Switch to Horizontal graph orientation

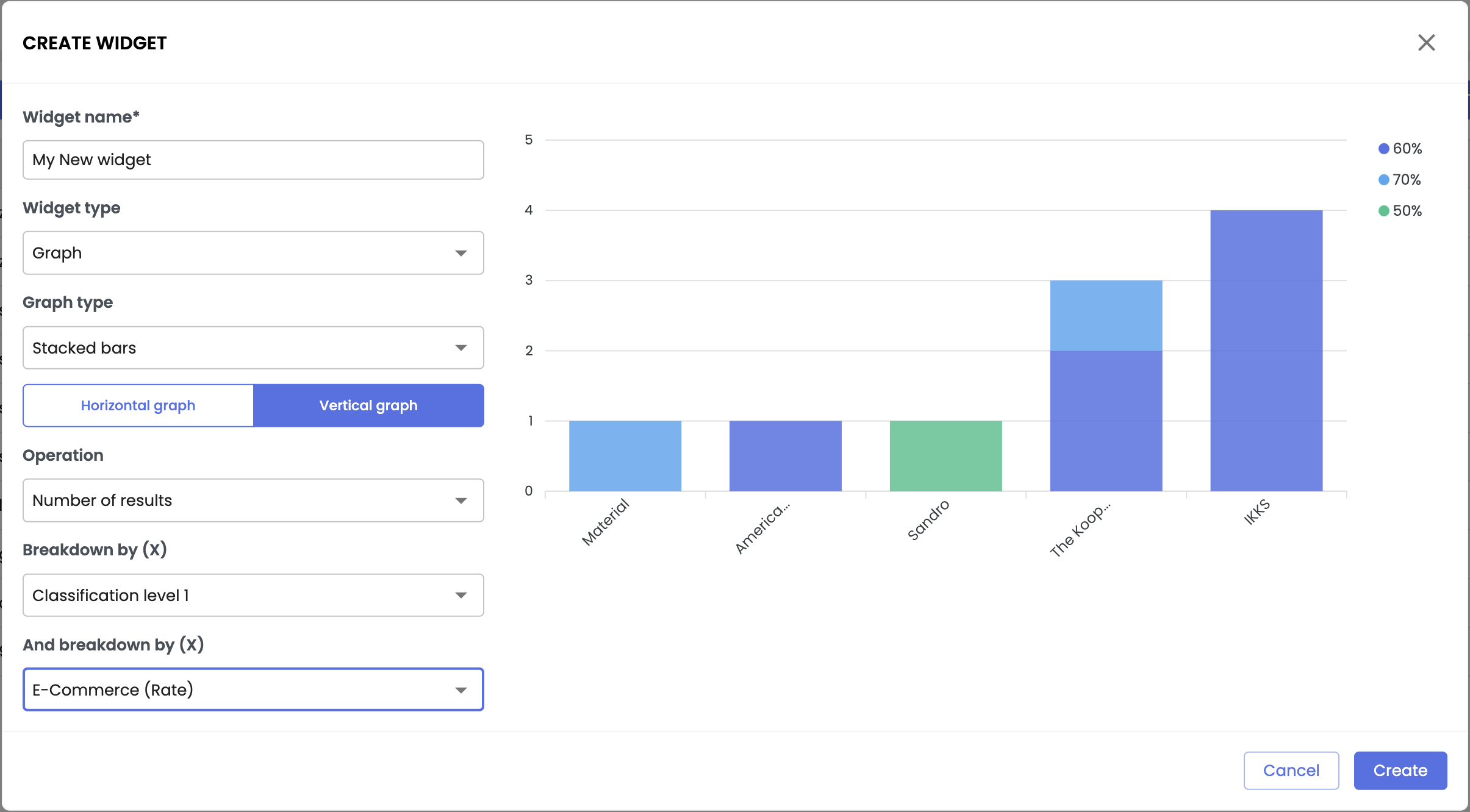pos(138,405)
